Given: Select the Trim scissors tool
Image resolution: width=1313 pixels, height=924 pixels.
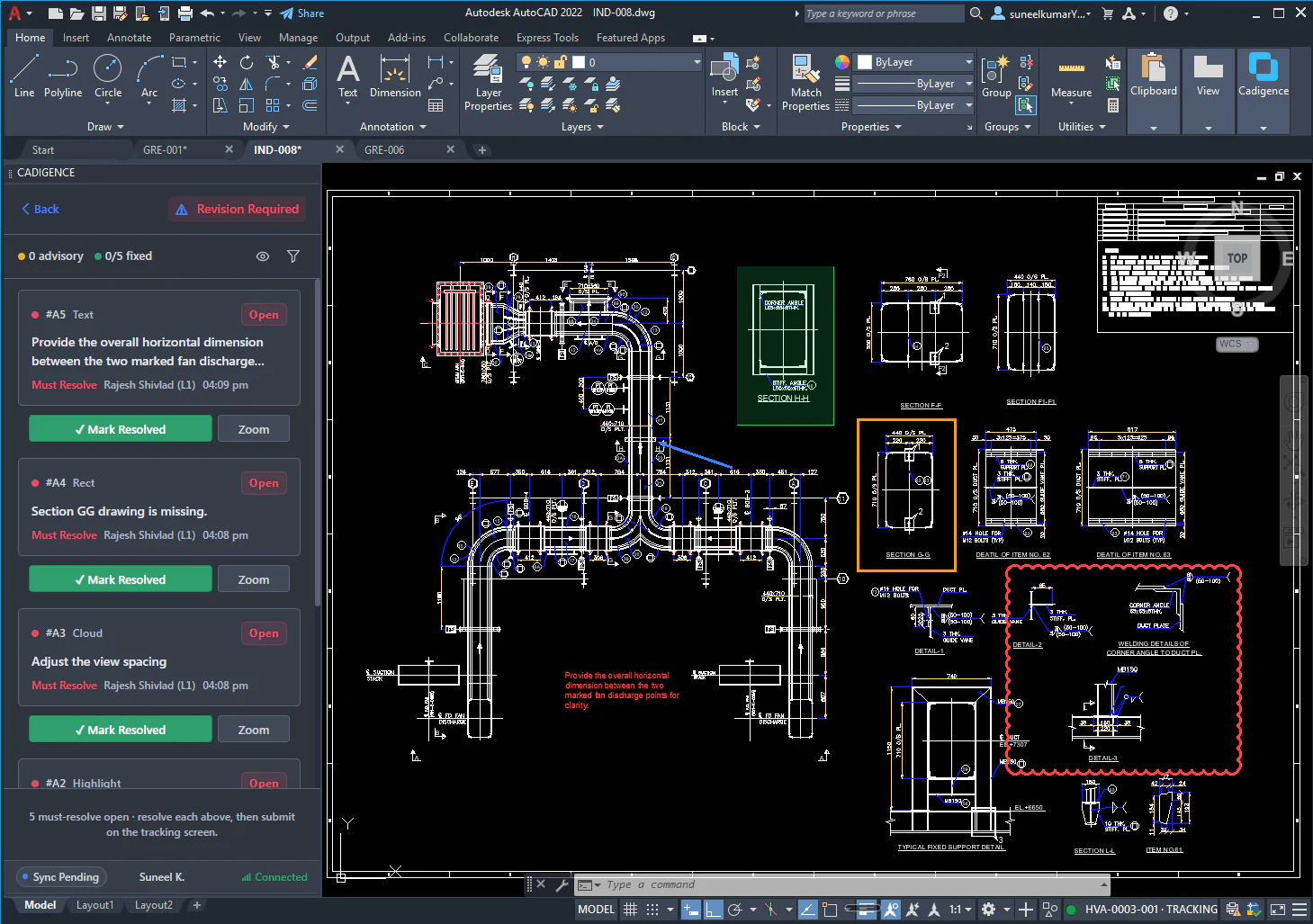Looking at the screenshot, I should click(273, 62).
